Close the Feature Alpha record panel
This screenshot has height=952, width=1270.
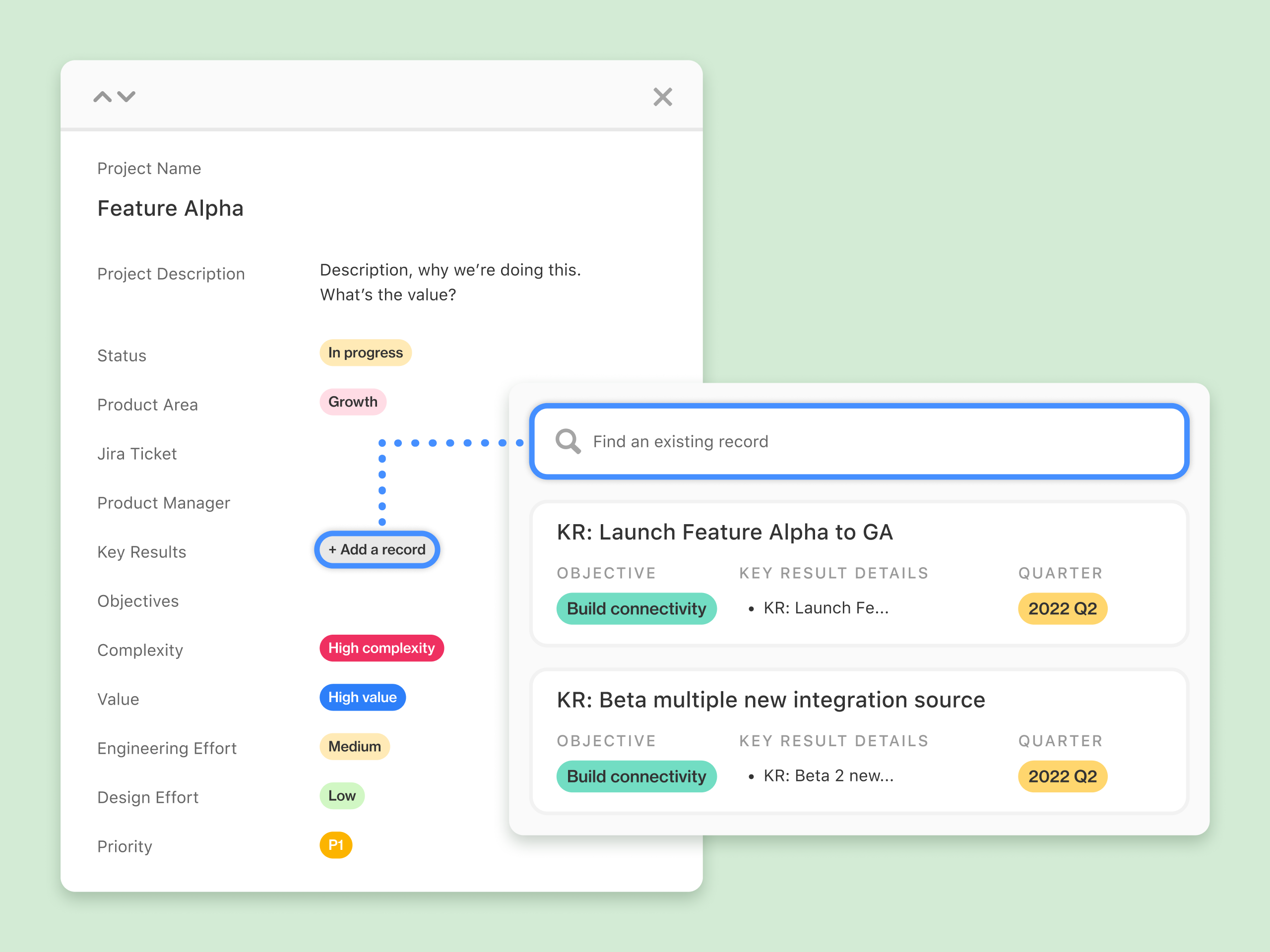click(x=663, y=97)
